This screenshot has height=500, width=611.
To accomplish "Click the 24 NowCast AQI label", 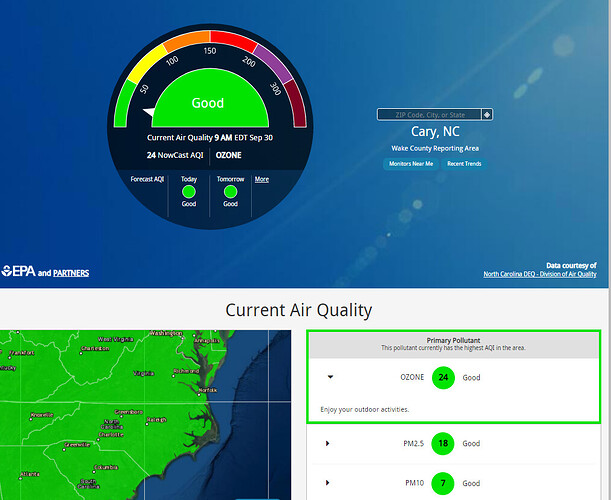I will [175, 155].
